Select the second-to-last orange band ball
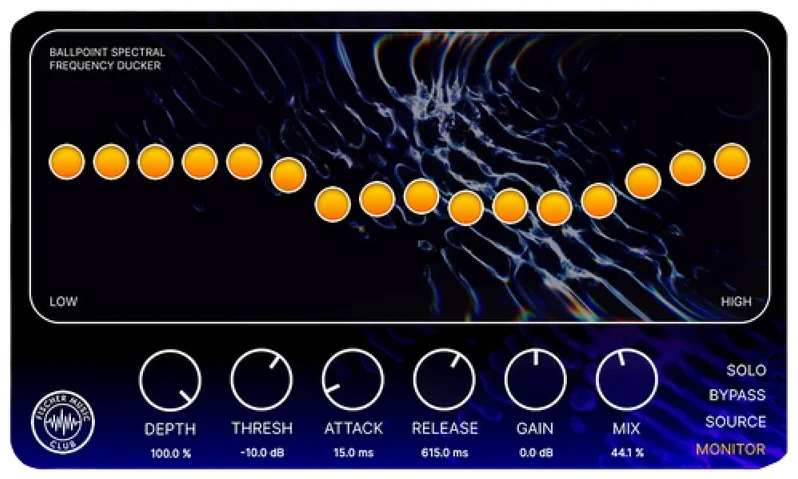The image size is (798, 479). [688, 167]
